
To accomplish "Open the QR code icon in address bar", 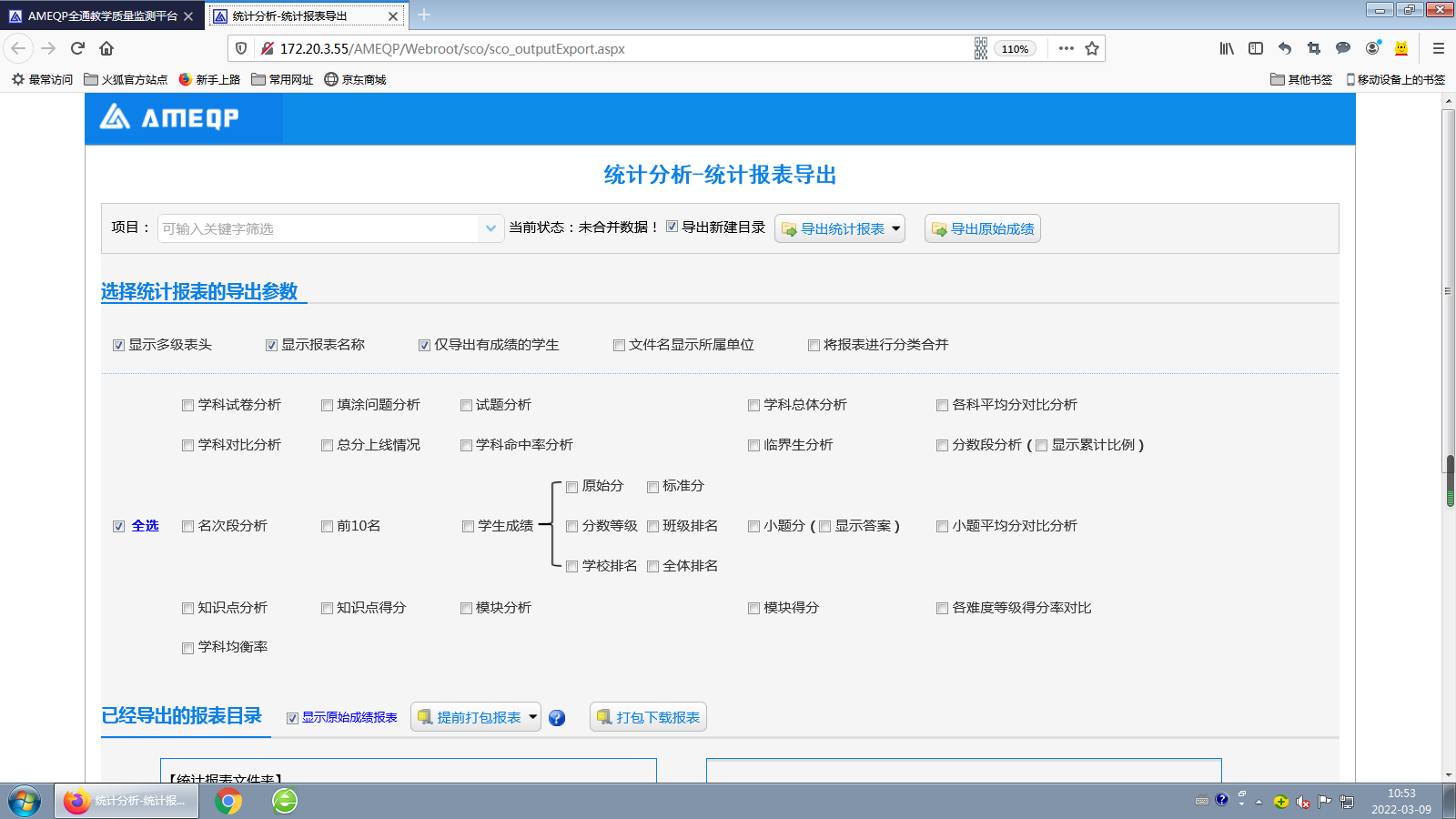I will (x=981, y=48).
